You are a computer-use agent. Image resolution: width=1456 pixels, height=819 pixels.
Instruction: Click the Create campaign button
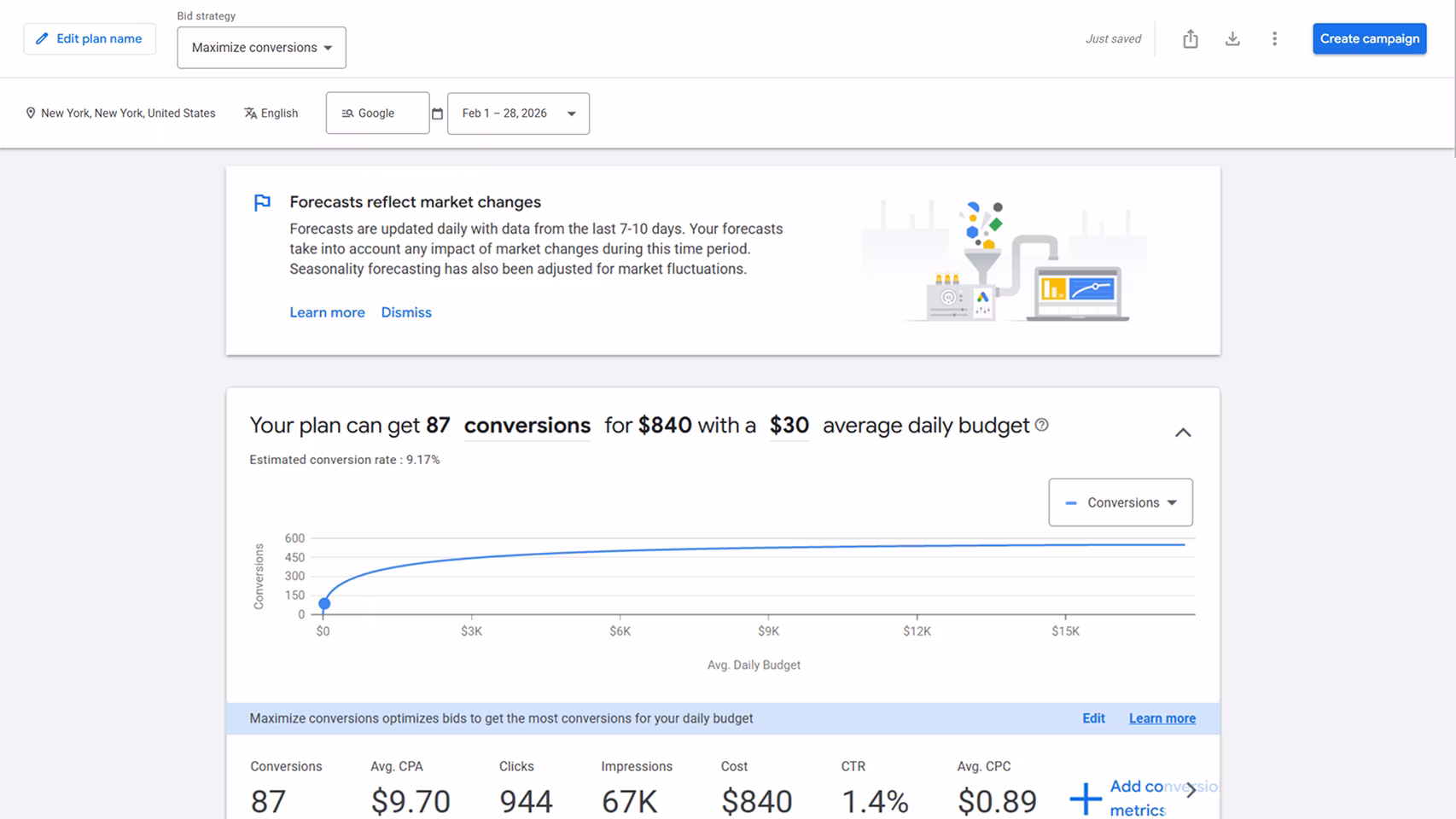coord(1369,38)
